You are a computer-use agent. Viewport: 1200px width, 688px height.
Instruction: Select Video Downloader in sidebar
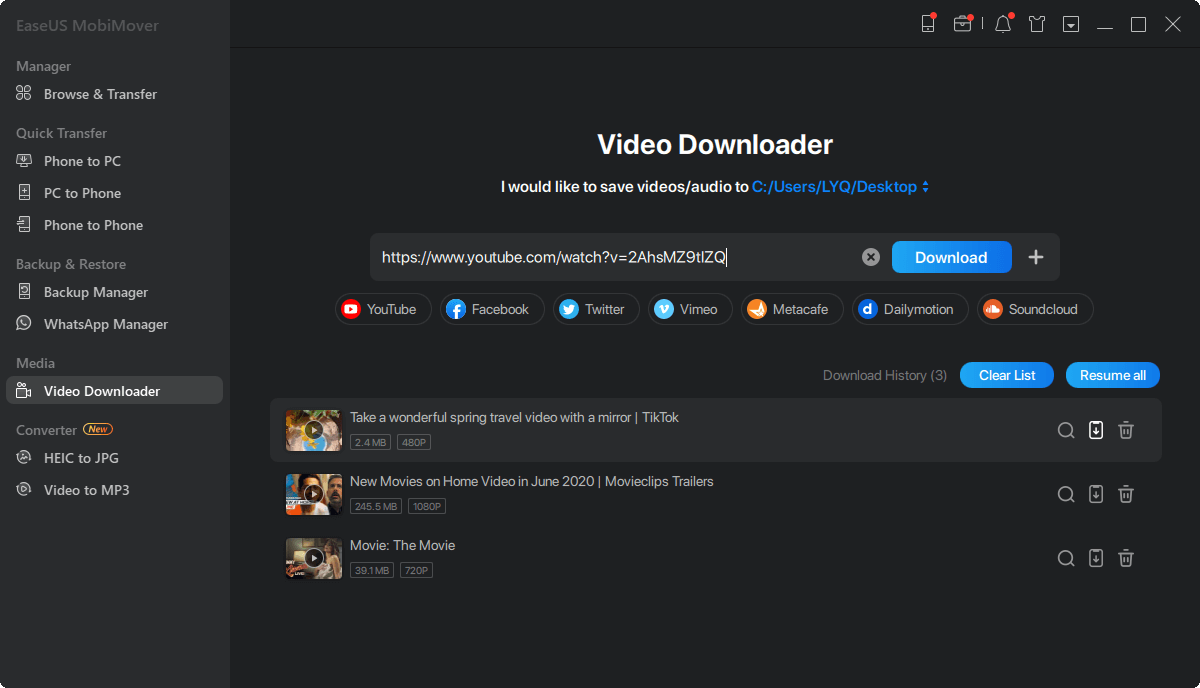pyautogui.click(x=114, y=391)
